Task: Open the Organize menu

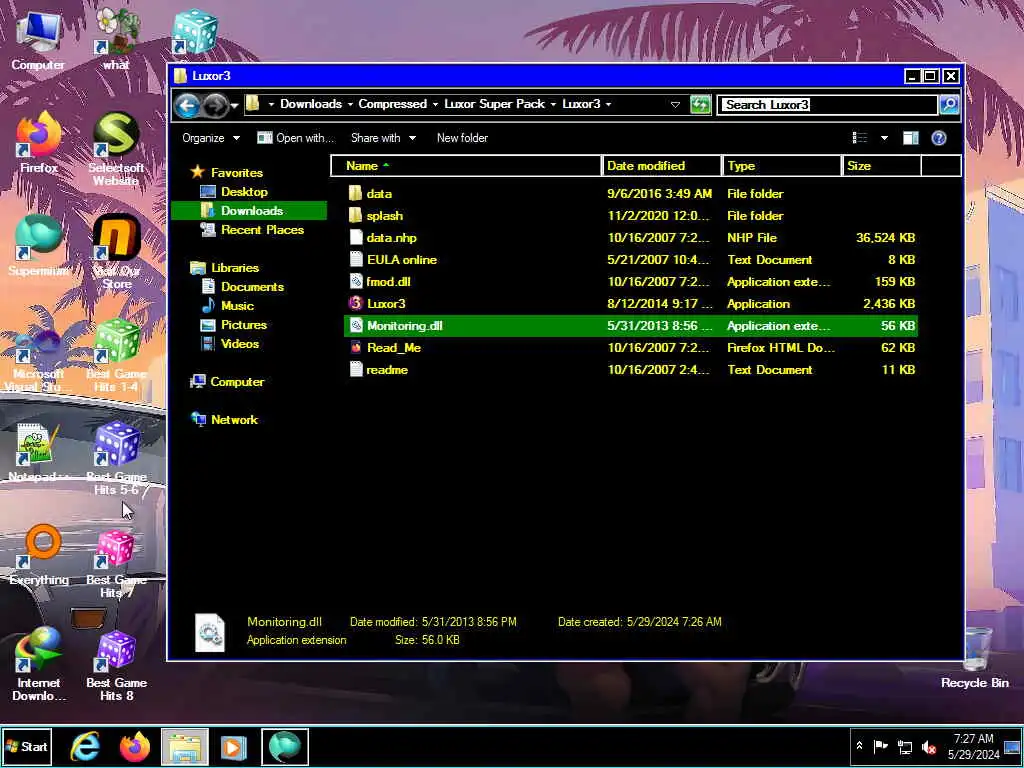Action: (211, 138)
